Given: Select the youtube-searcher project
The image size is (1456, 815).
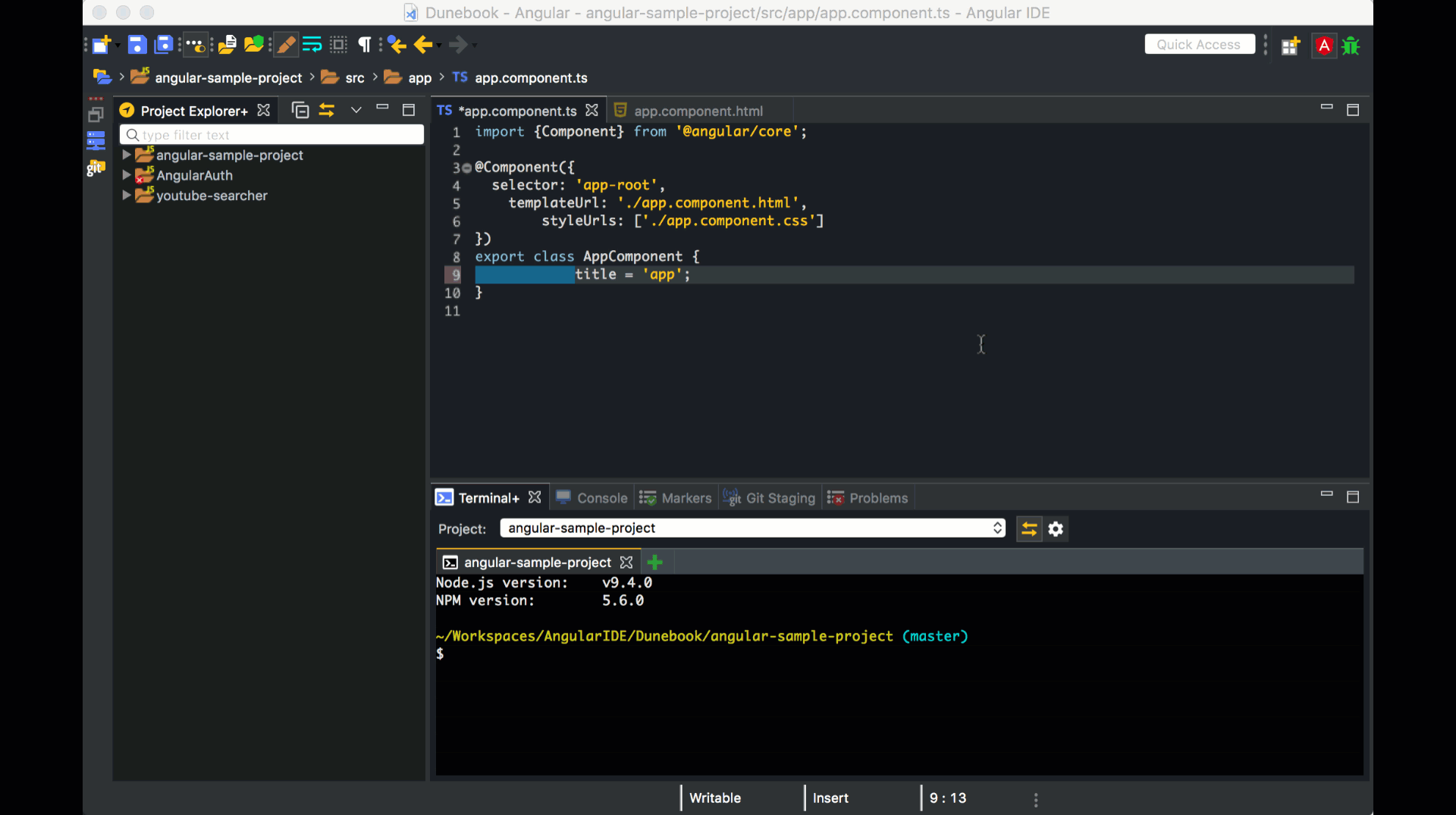Looking at the screenshot, I should click(212, 196).
